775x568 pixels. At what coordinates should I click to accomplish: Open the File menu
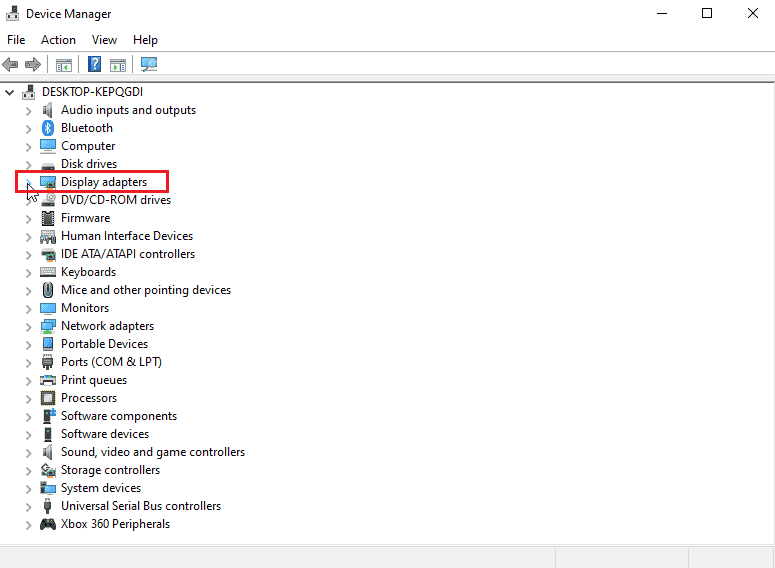[x=16, y=40]
